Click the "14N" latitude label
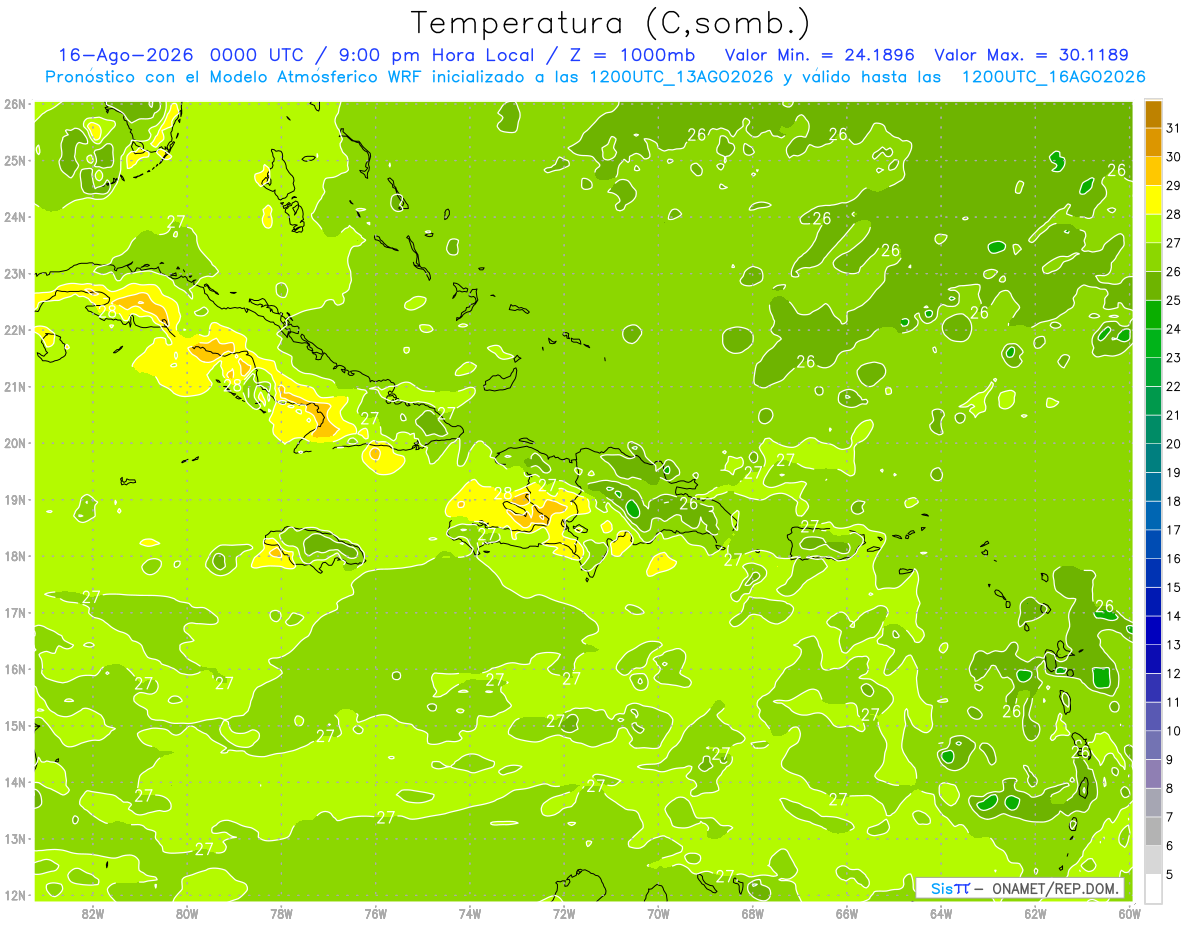1200x927 pixels. 15,782
